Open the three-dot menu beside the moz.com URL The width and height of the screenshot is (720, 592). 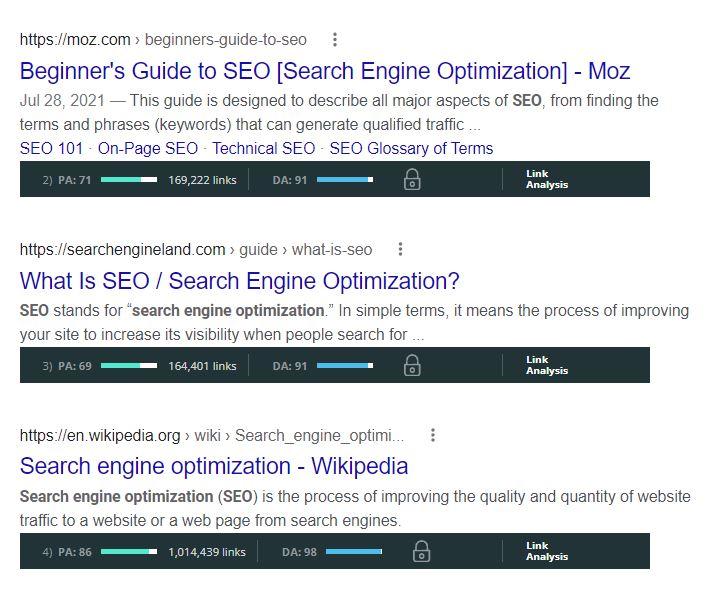click(335, 39)
